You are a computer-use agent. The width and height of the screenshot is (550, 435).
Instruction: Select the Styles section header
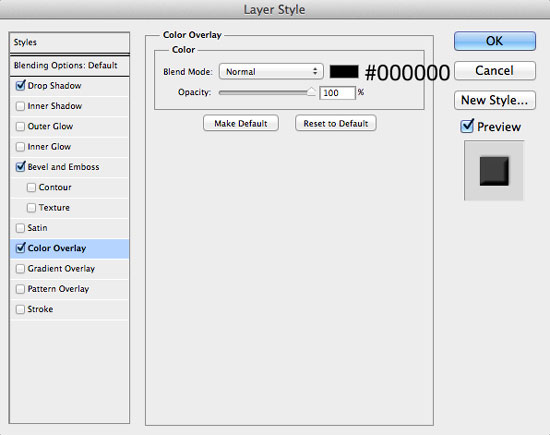[x=69, y=42]
